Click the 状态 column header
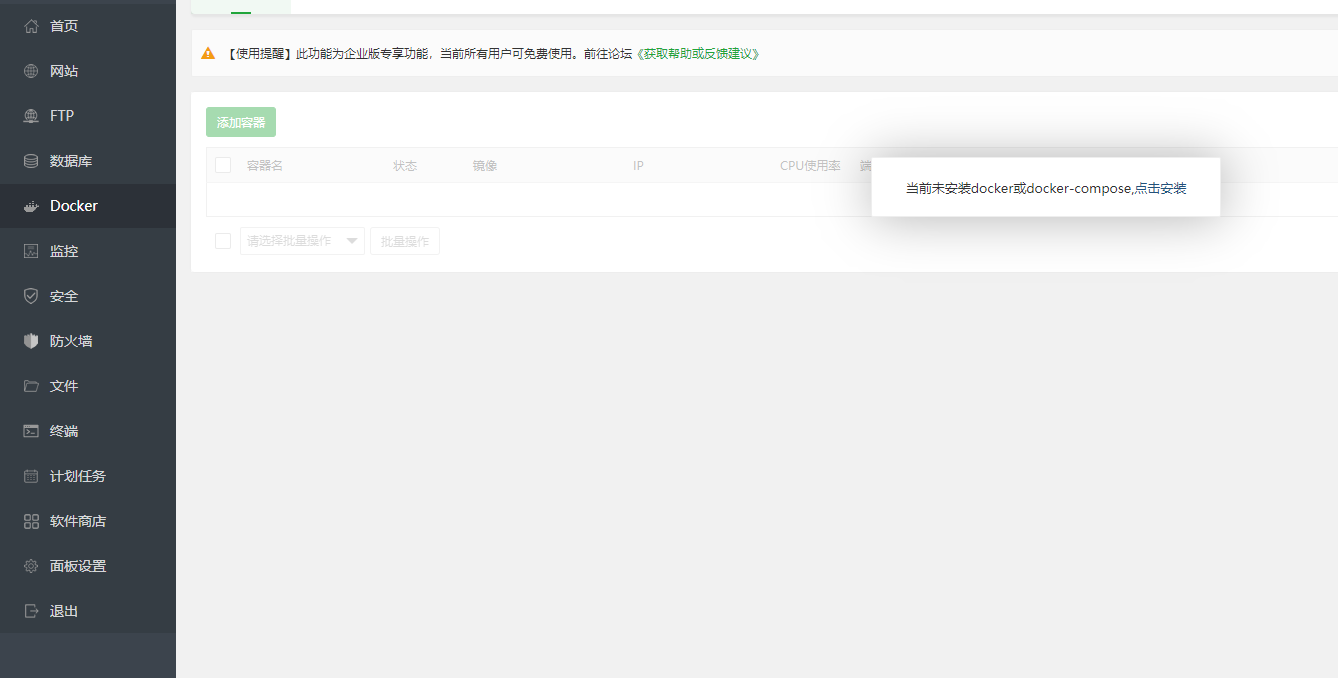Image resolution: width=1338 pixels, height=678 pixels. 405,166
